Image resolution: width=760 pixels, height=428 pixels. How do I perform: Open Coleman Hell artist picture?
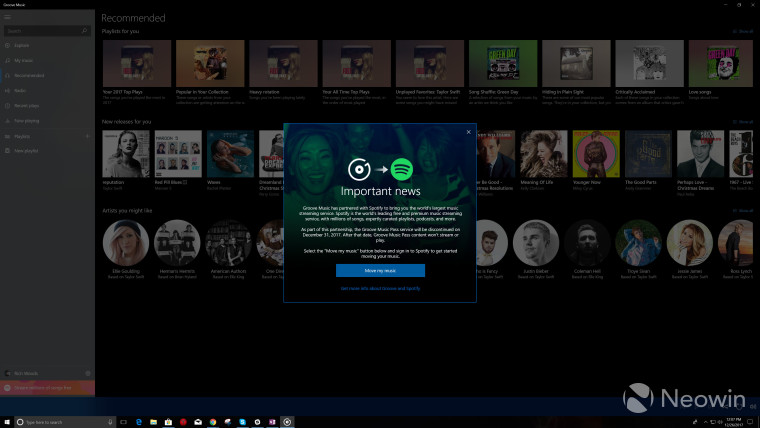point(587,243)
